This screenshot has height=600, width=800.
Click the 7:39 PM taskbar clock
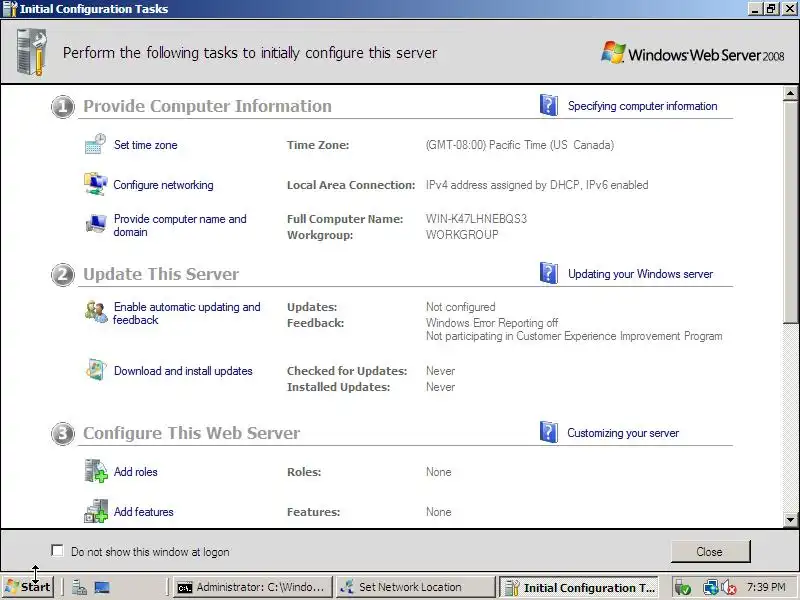tap(766, 587)
